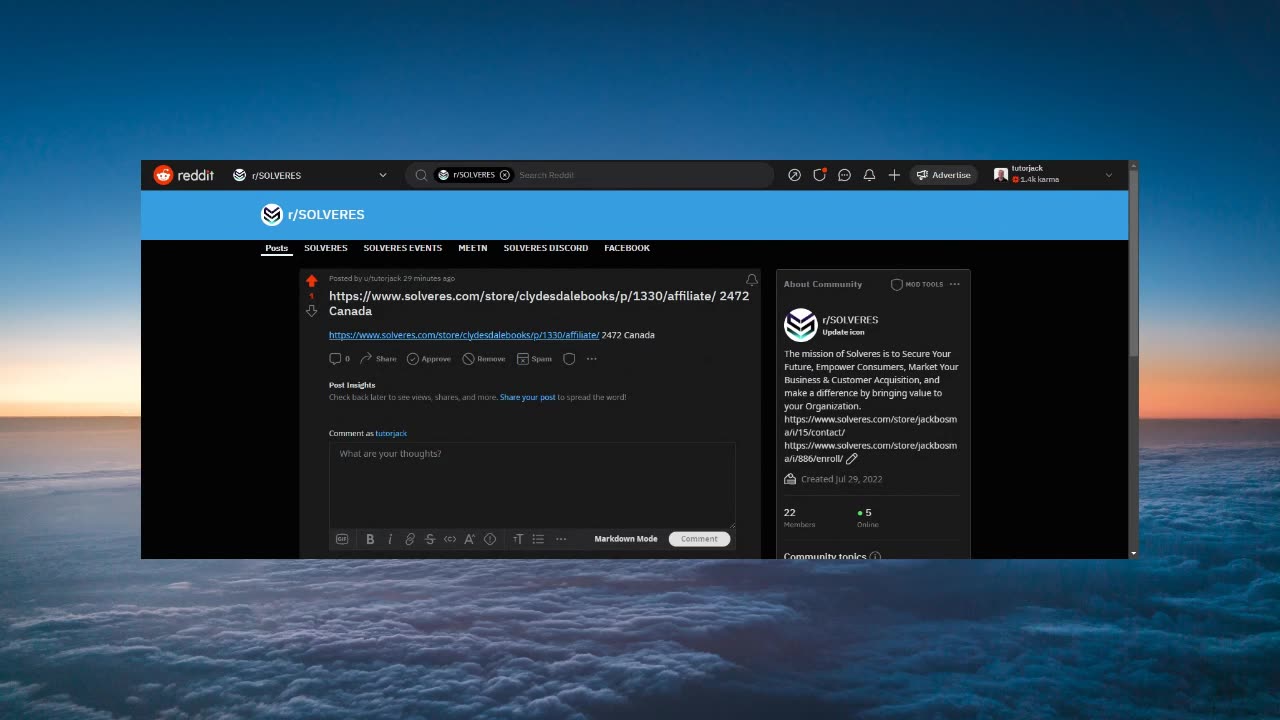Open the tutorjack profile link above comment box
1280x720 pixels.
pos(391,434)
